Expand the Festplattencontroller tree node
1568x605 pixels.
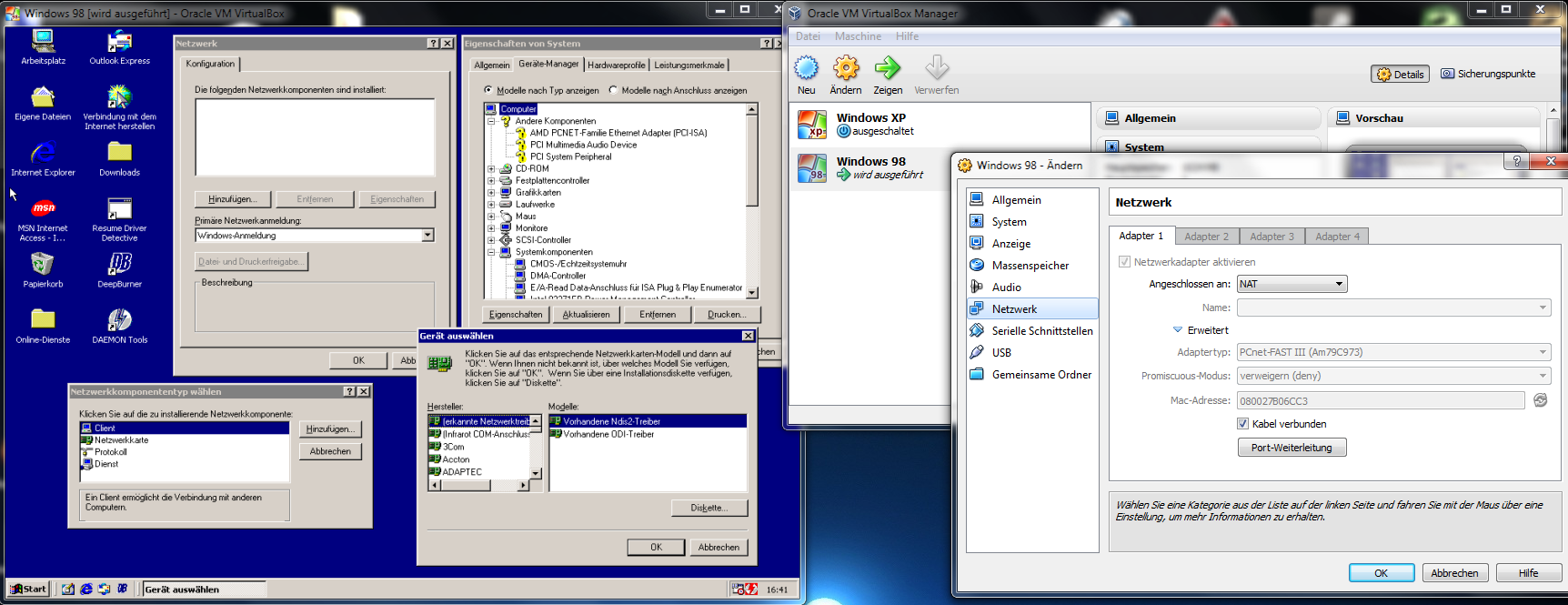(491, 180)
